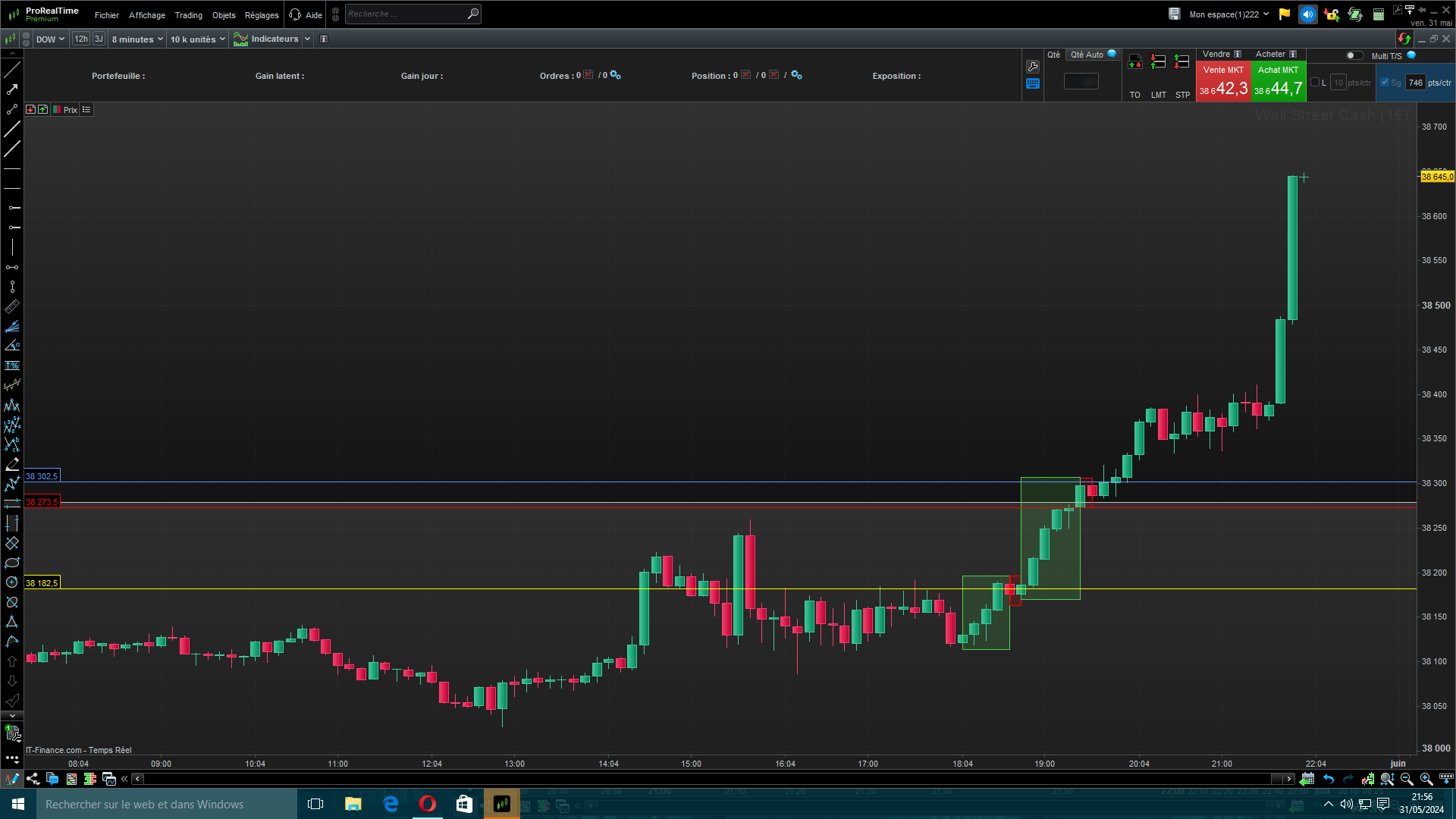Select the arrow drawing tool in left toolbar
1456x819 pixels.
click(x=12, y=89)
